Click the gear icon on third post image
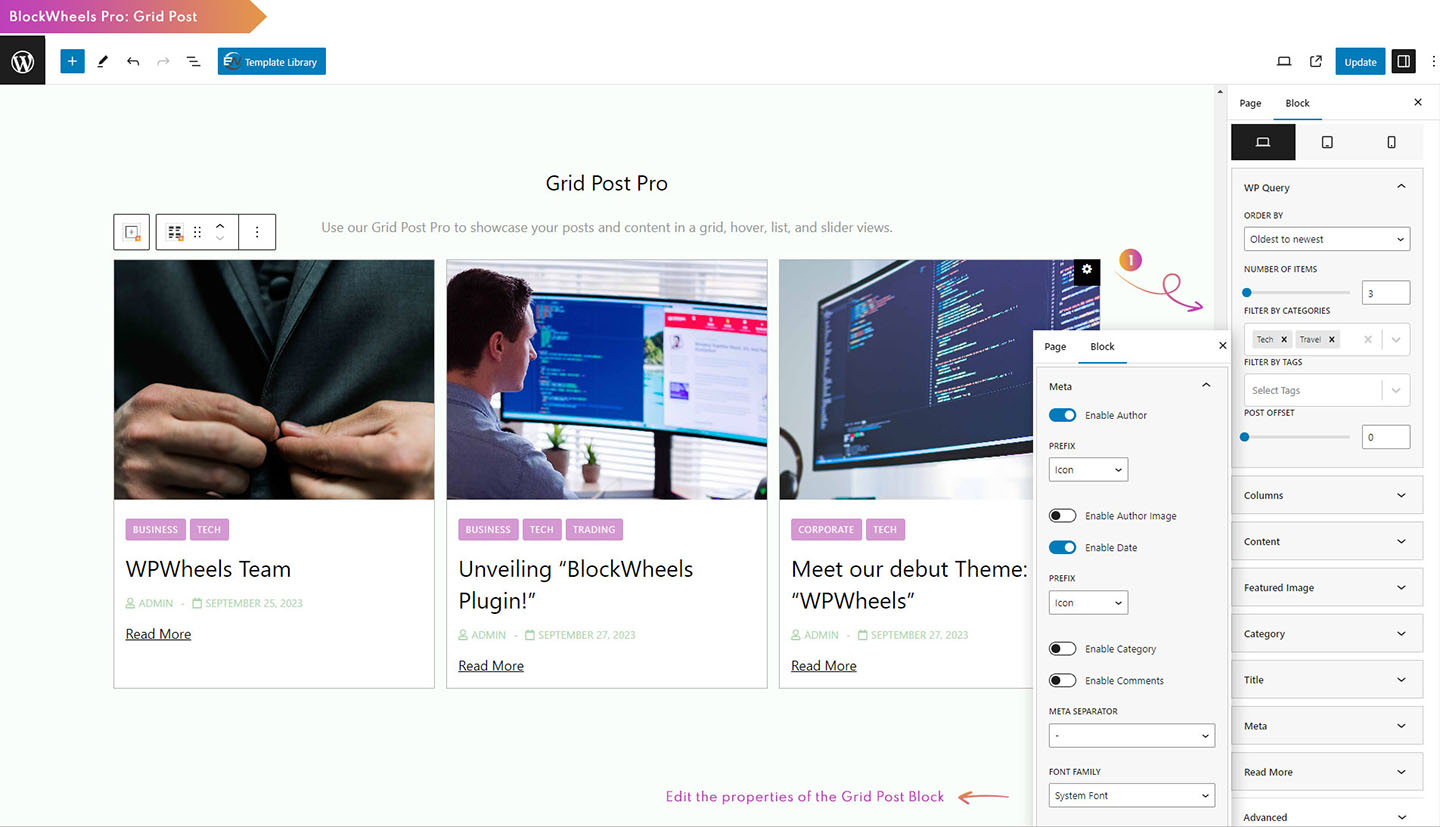 (1087, 270)
